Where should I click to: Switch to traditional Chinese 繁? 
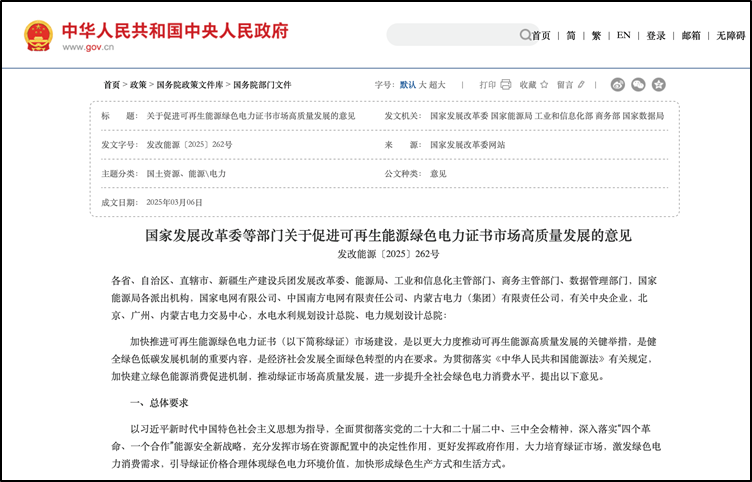[x=596, y=35]
